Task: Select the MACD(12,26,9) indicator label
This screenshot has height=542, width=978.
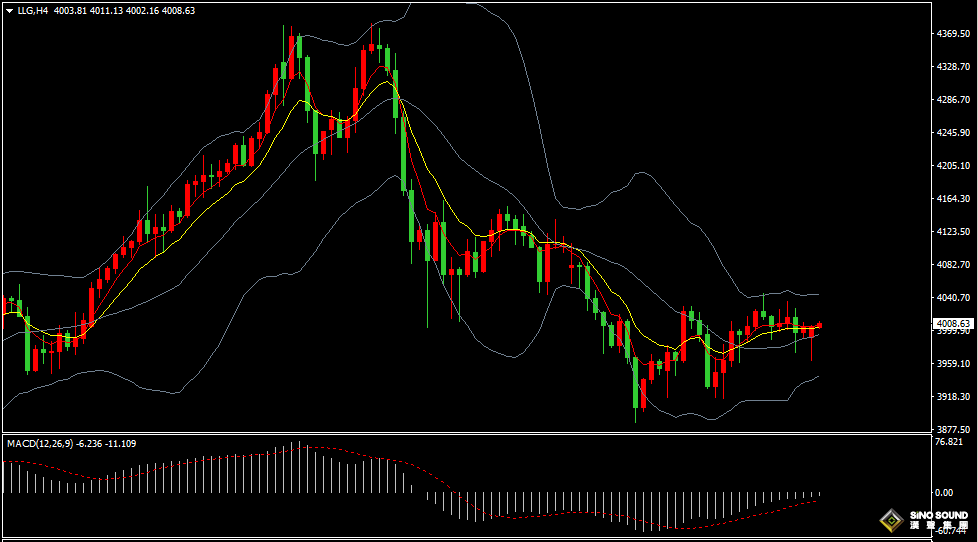Action: [x=40, y=443]
